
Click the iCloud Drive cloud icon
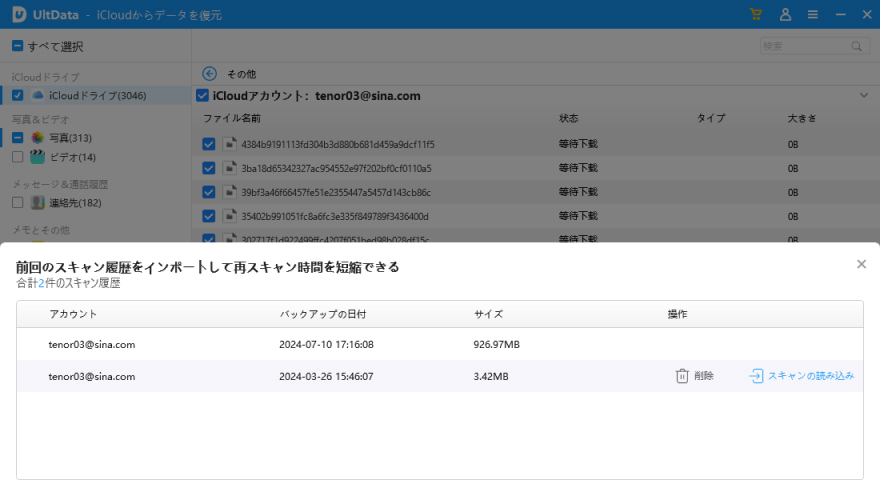[38, 95]
